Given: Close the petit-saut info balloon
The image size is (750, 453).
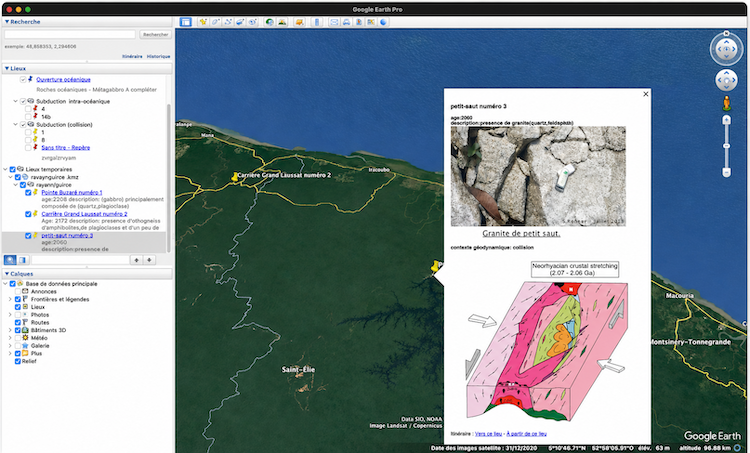Looking at the screenshot, I should pos(646,94).
